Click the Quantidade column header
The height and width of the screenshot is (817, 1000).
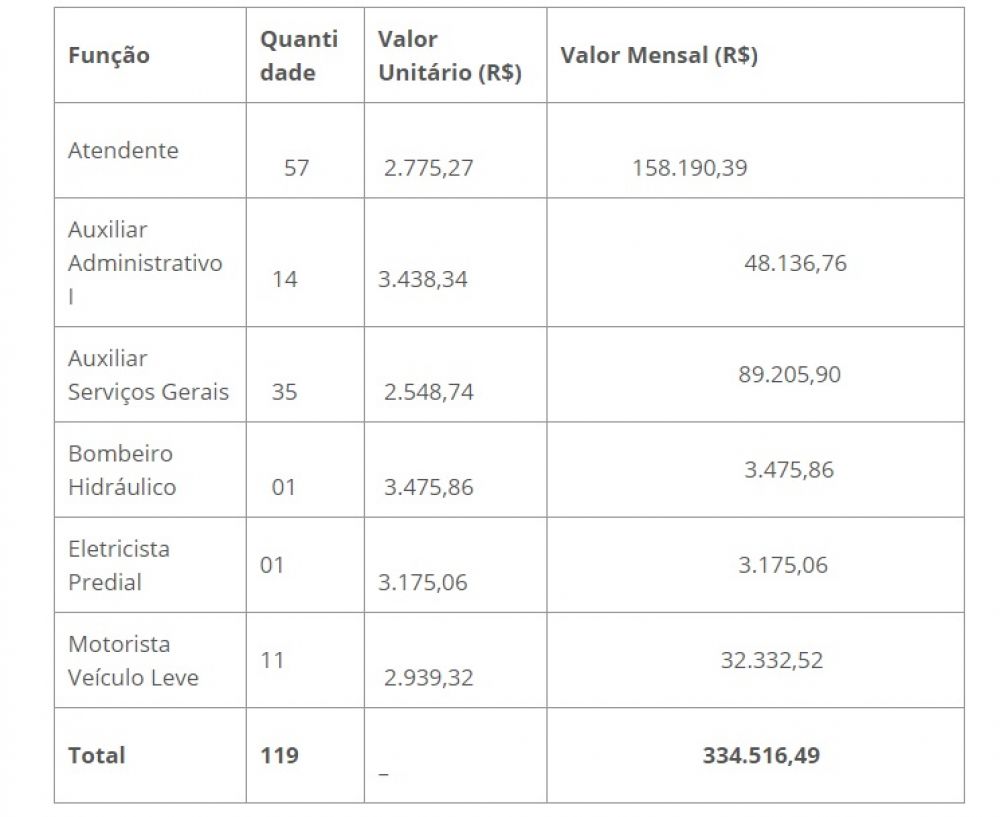[x=299, y=56]
